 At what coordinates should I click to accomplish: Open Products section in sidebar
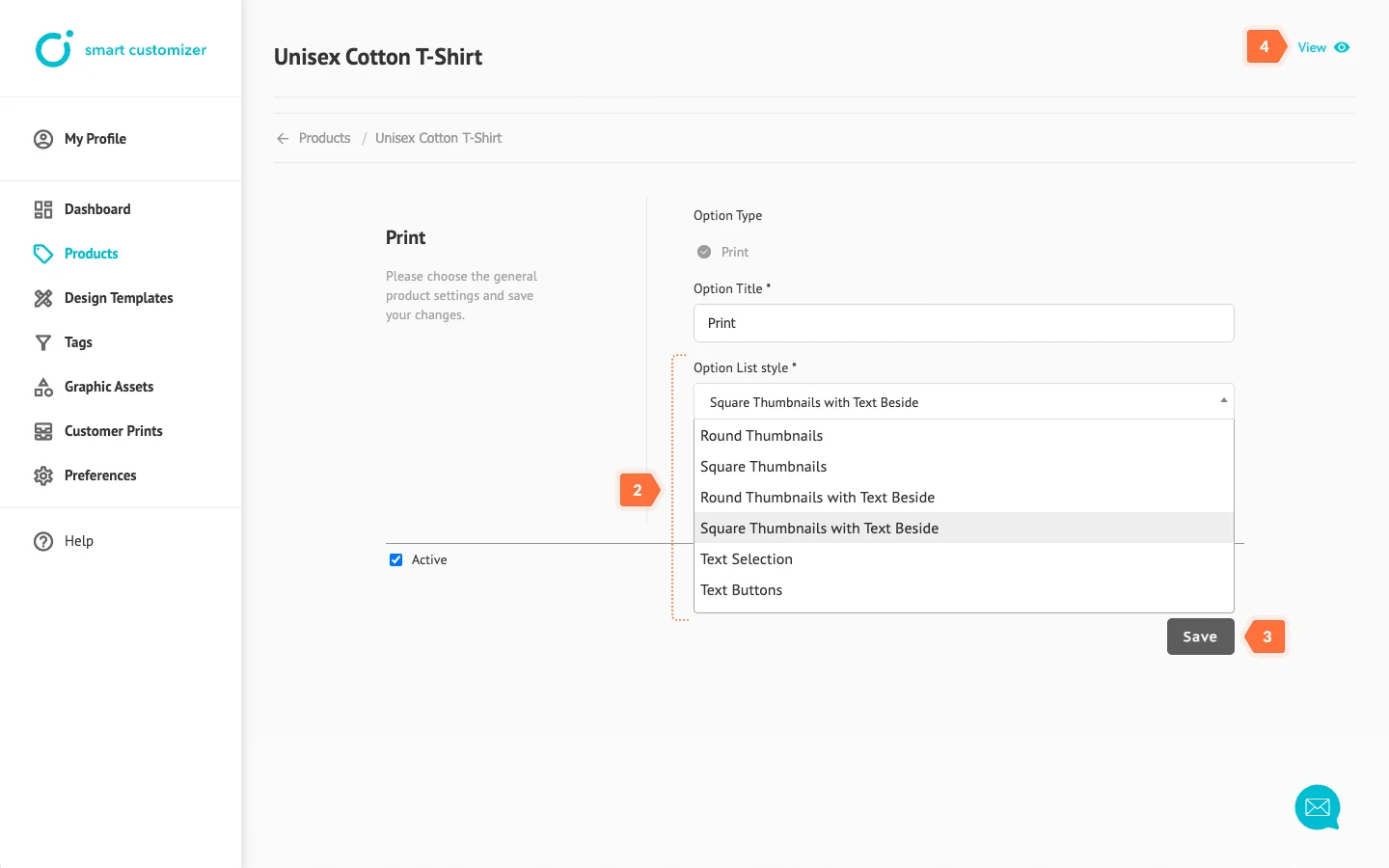[92, 254]
